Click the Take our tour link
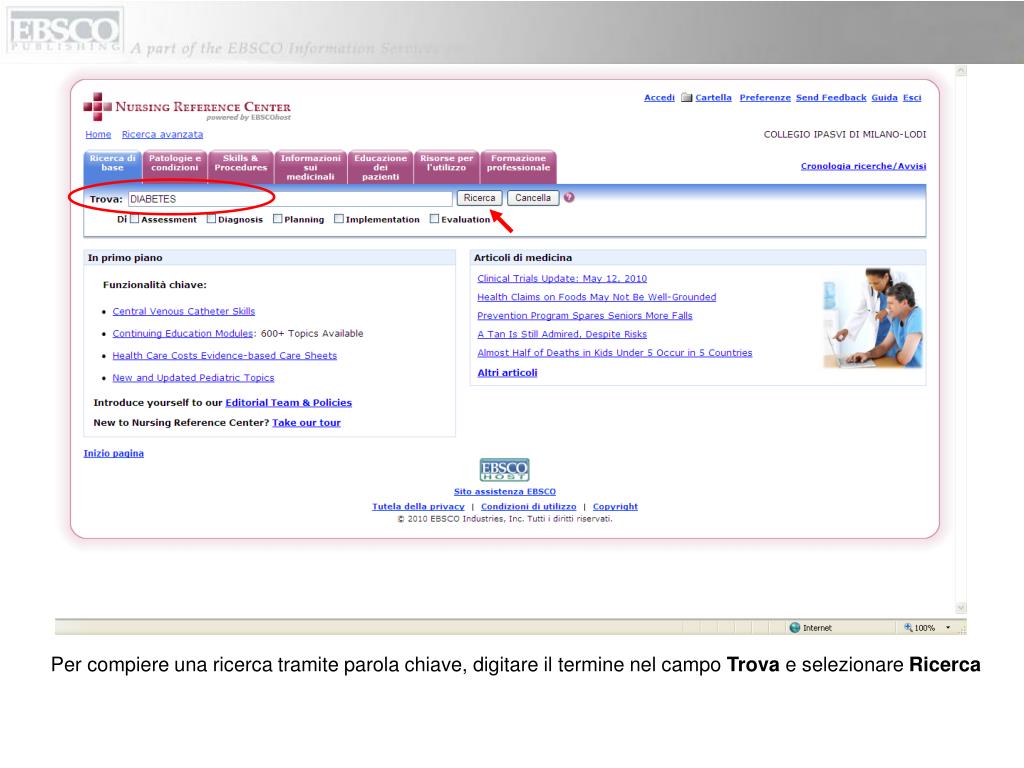Image resolution: width=1024 pixels, height=768 pixels. coord(306,423)
